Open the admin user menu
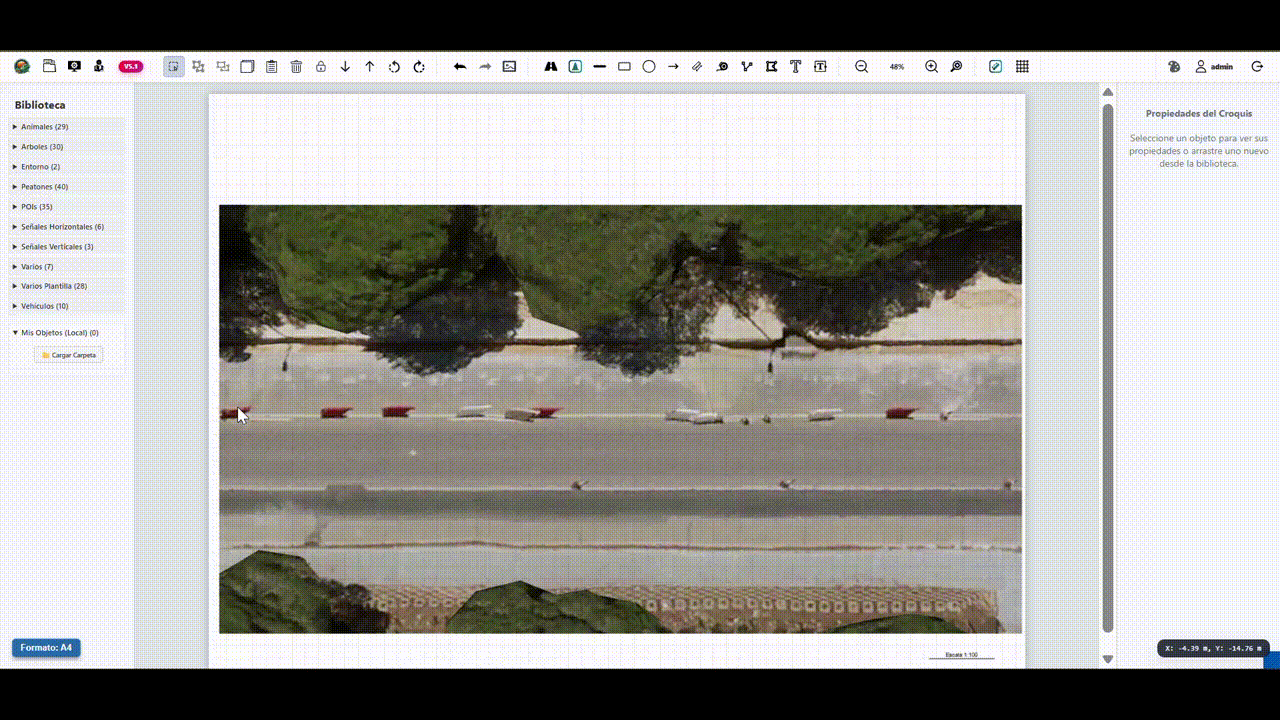The width and height of the screenshot is (1280, 720). pyautogui.click(x=1214, y=67)
